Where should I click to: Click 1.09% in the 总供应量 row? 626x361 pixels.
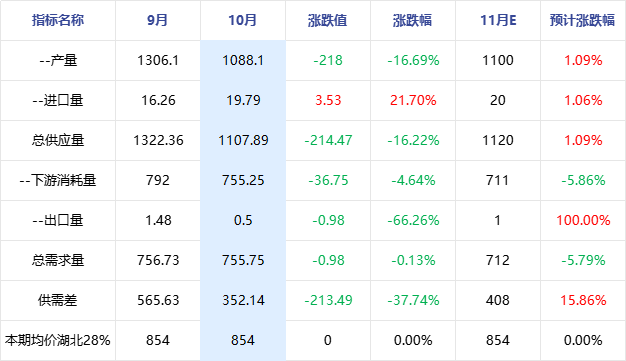583,140
